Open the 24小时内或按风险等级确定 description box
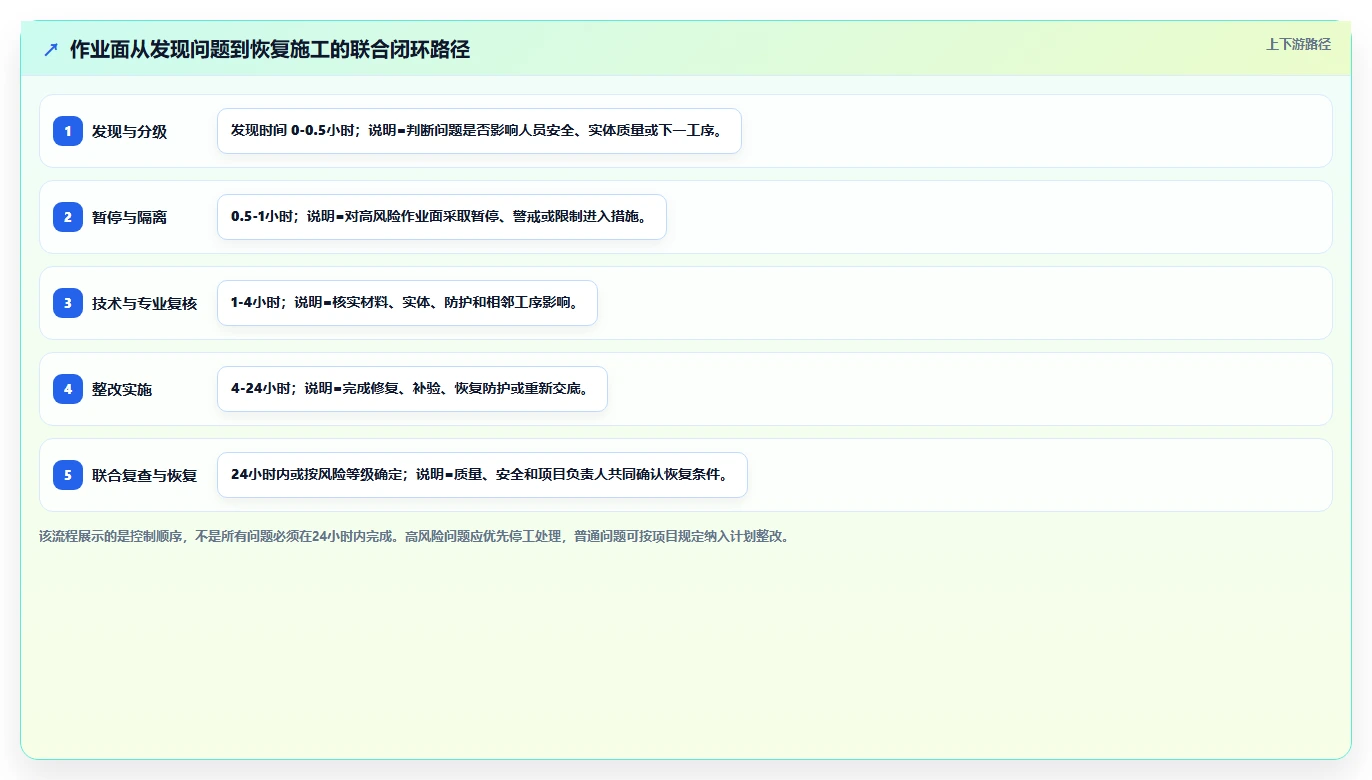 [482, 475]
